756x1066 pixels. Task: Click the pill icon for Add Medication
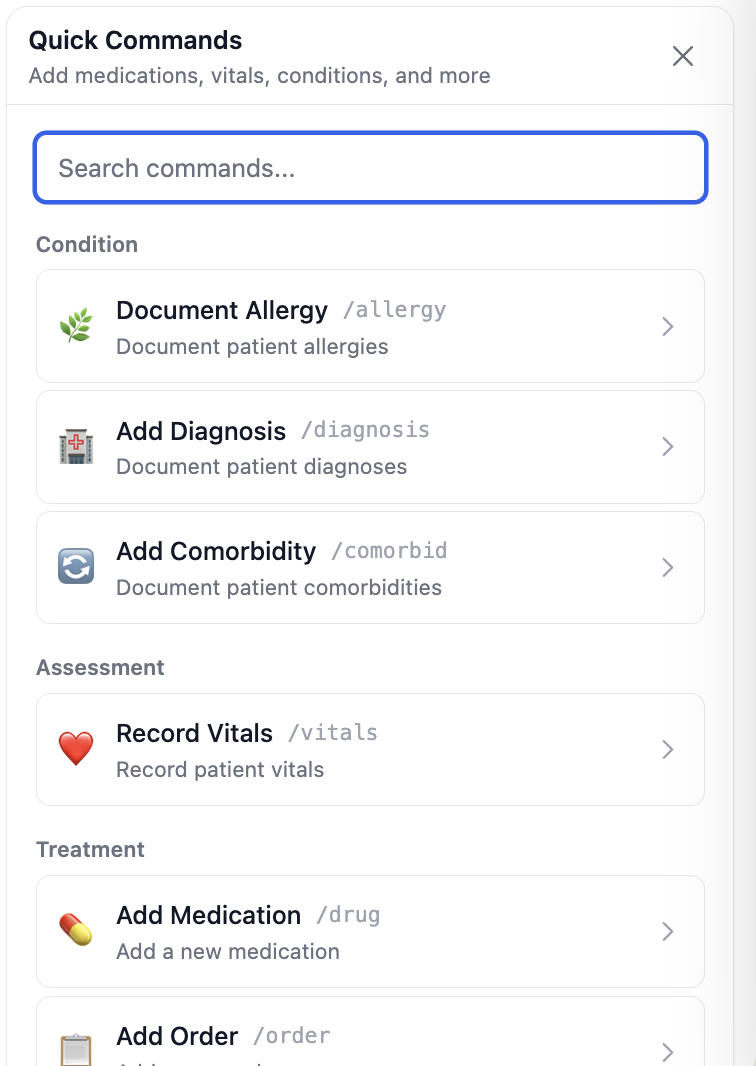click(x=76, y=931)
